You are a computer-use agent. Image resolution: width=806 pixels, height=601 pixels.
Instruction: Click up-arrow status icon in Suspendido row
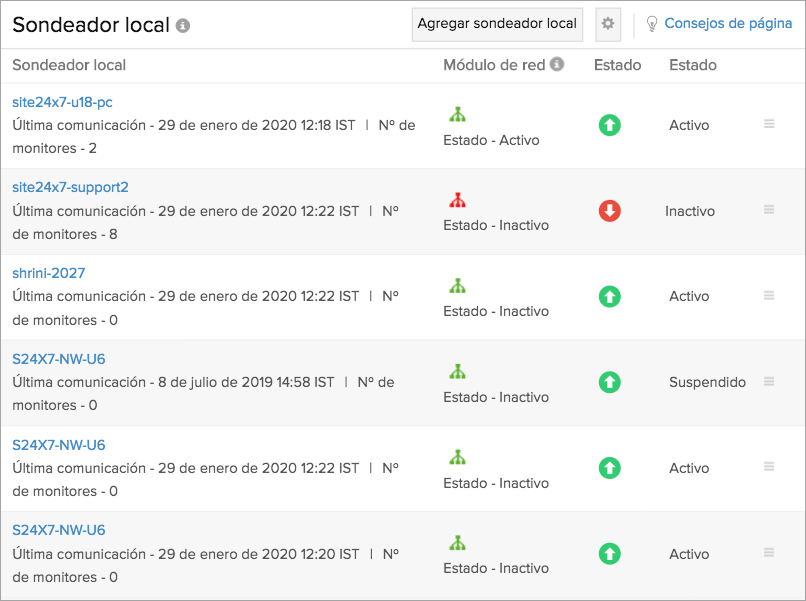(x=610, y=382)
